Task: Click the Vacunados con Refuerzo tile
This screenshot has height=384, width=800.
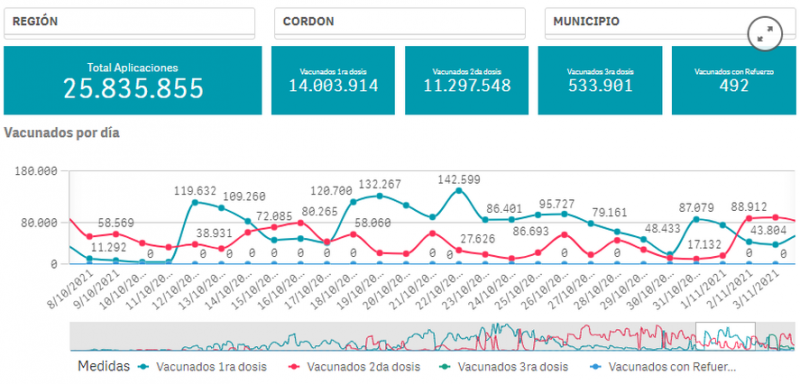Action: coord(734,81)
